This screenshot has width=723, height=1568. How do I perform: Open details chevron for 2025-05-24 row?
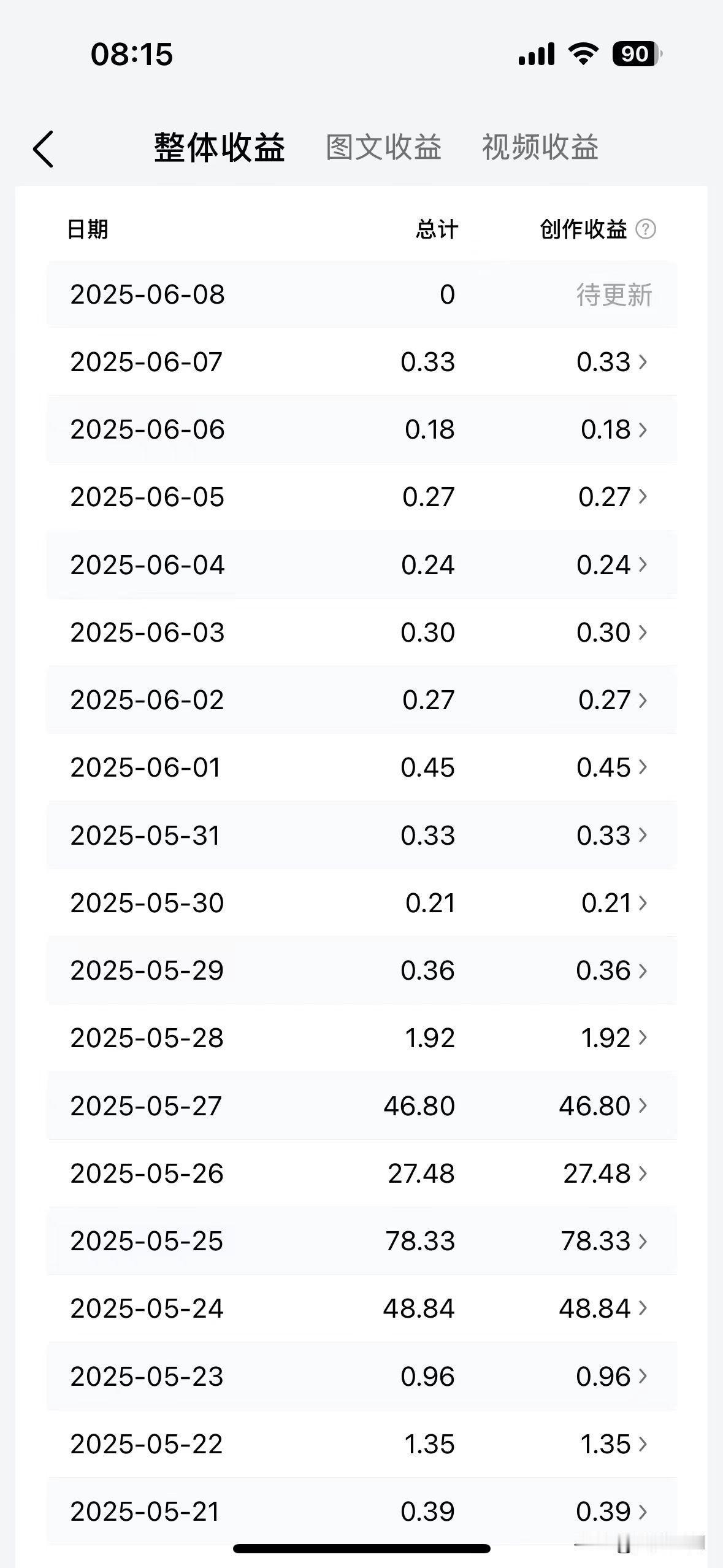click(643, 1308)
